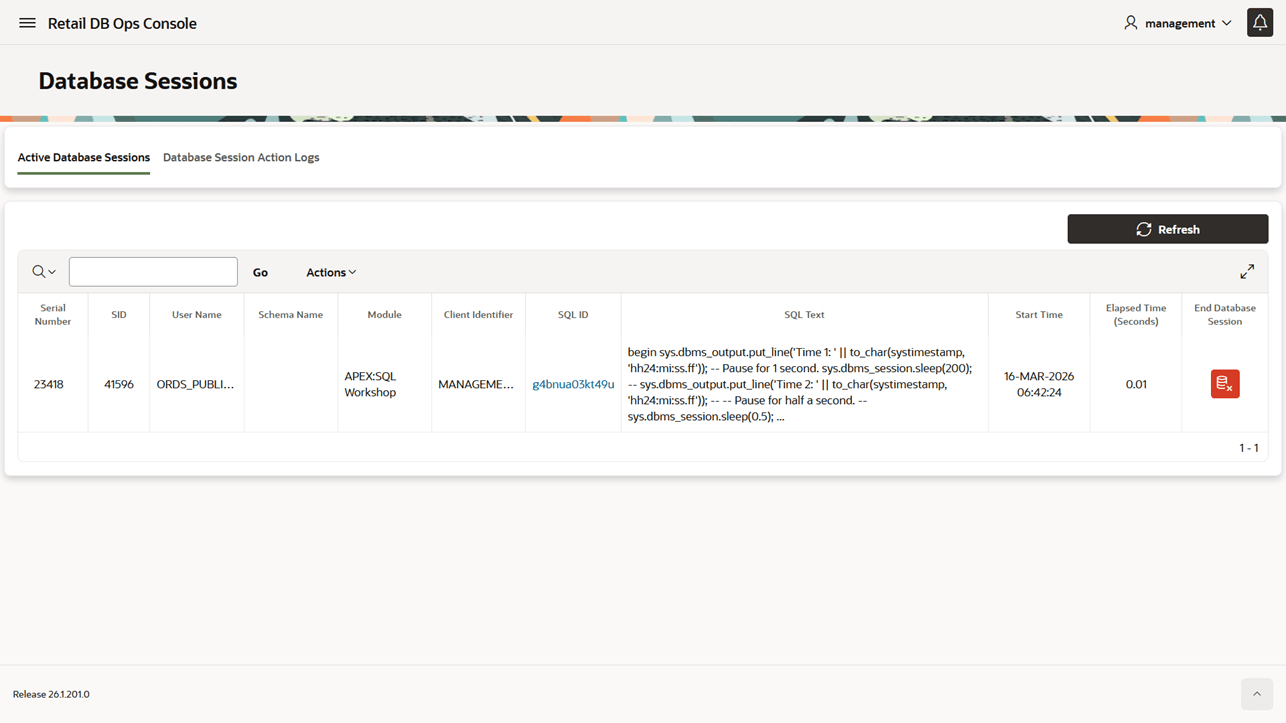
Task: Switch to Active Database Sessions tab
Action: point(84,158)
